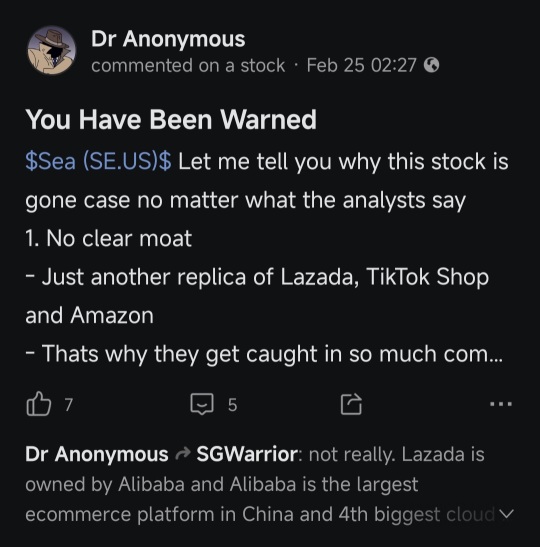Image resolution: width=540 pixels, height=547 pixels.
Task: Tap the comment count number 5
Action: (x=232, y=405)
